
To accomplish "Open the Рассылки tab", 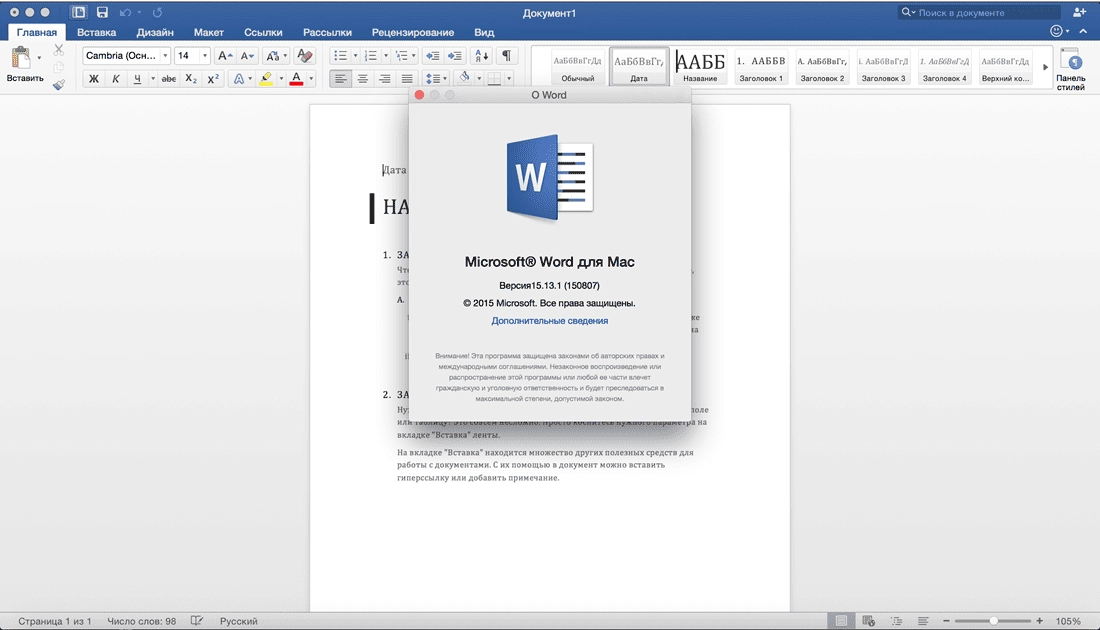I will 327,32.
